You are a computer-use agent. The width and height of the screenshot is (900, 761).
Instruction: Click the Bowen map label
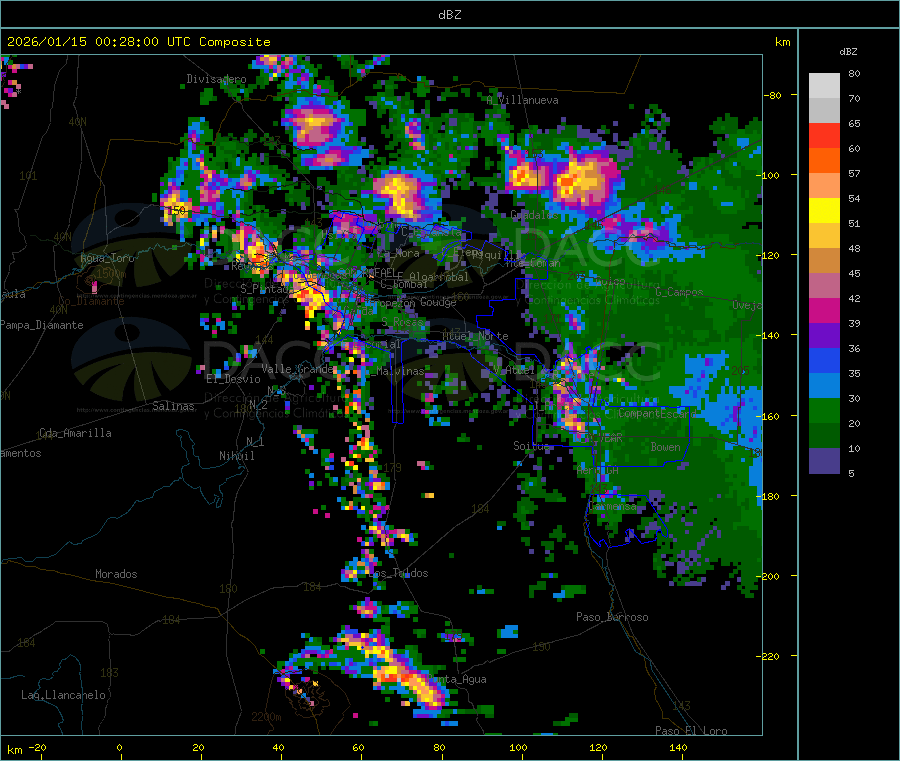pos(665,446)
